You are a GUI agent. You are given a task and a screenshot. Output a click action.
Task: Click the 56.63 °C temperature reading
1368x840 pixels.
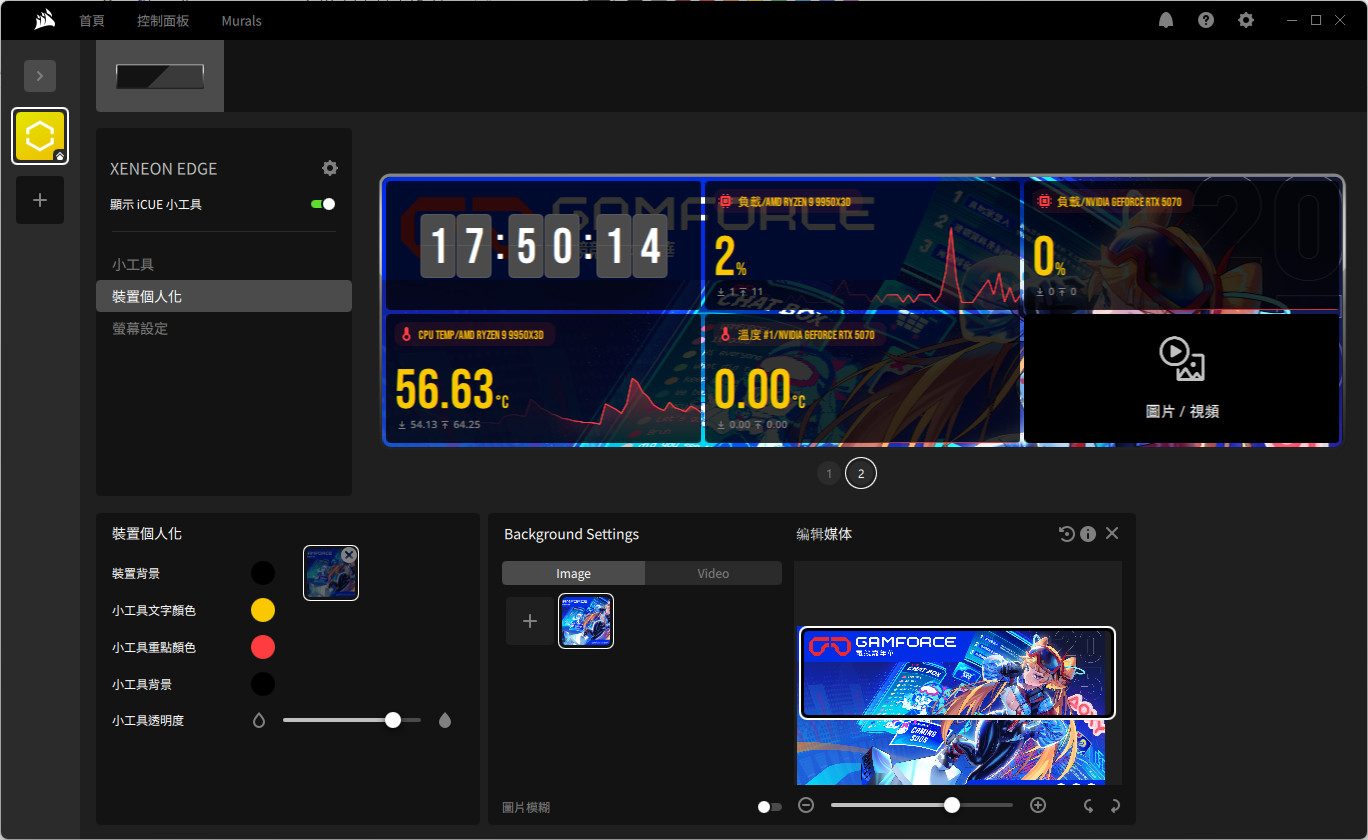(452, 389)
